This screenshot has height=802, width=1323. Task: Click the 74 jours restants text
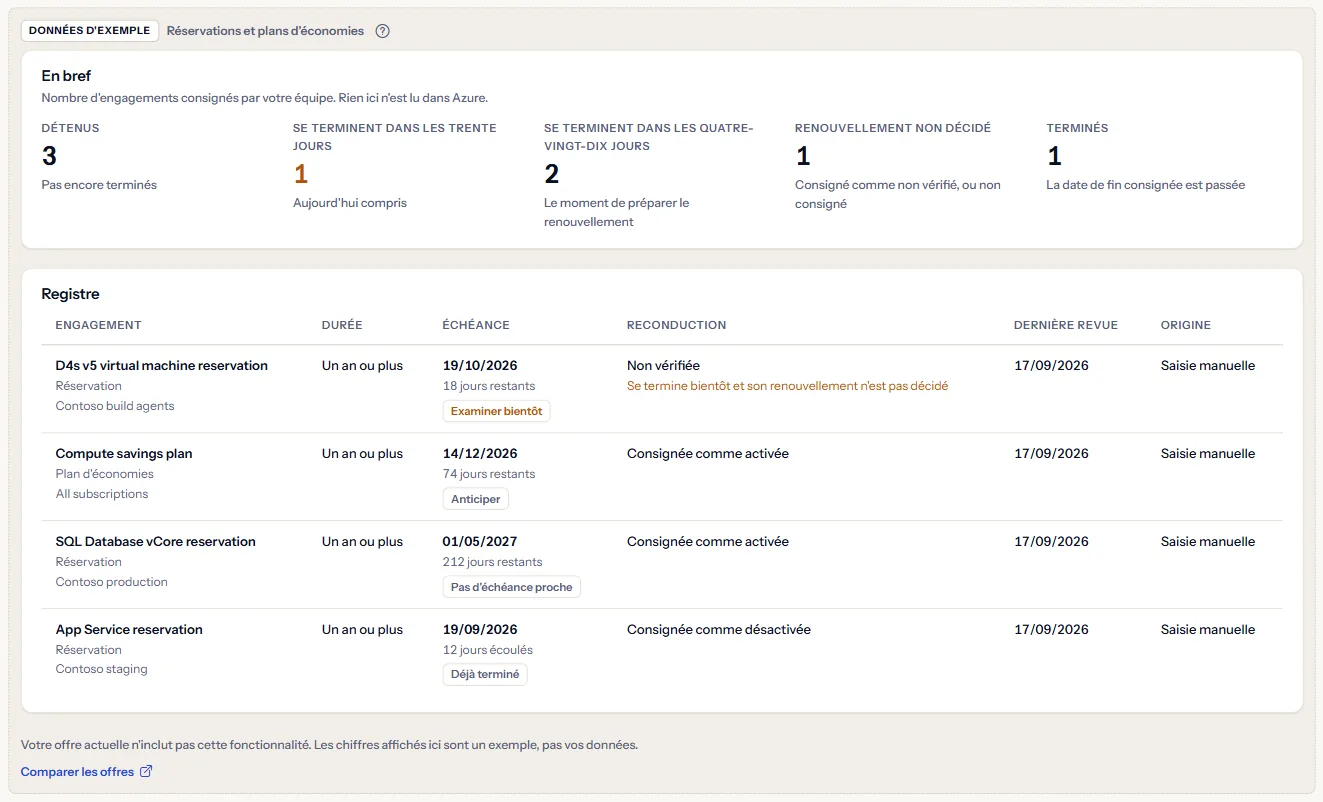(489, 474)
